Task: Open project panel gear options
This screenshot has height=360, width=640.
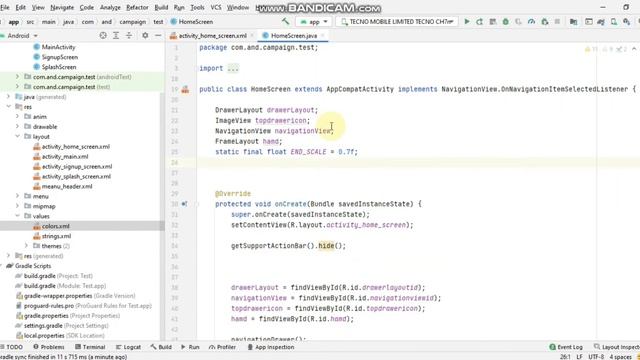Action: 145,36
